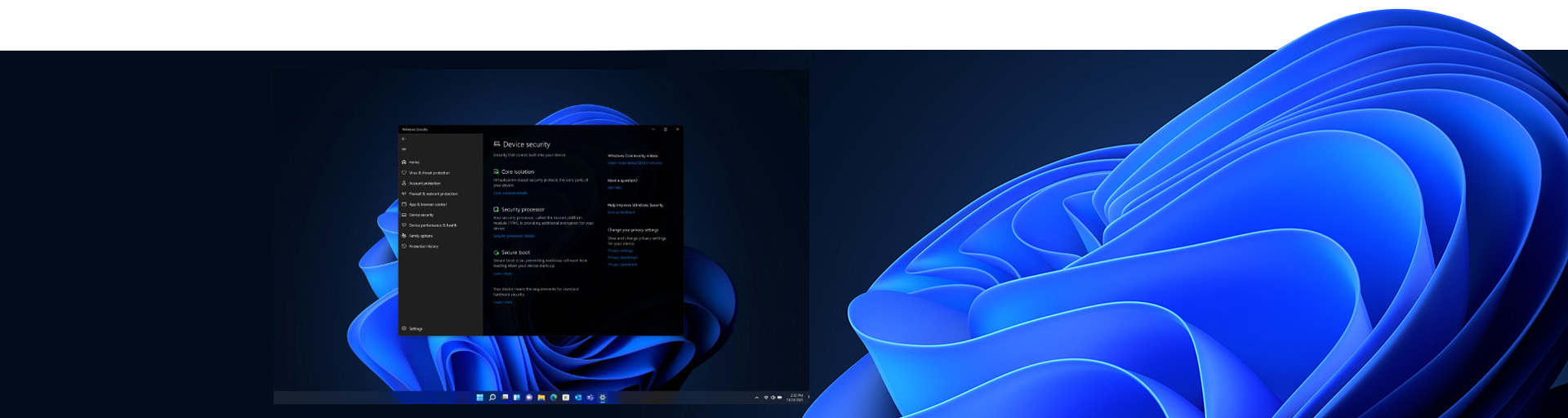The height and width of the screenshot is (418, 1568).
Task: Expand hidden system tray icons chevron
Action: (757, 398)
